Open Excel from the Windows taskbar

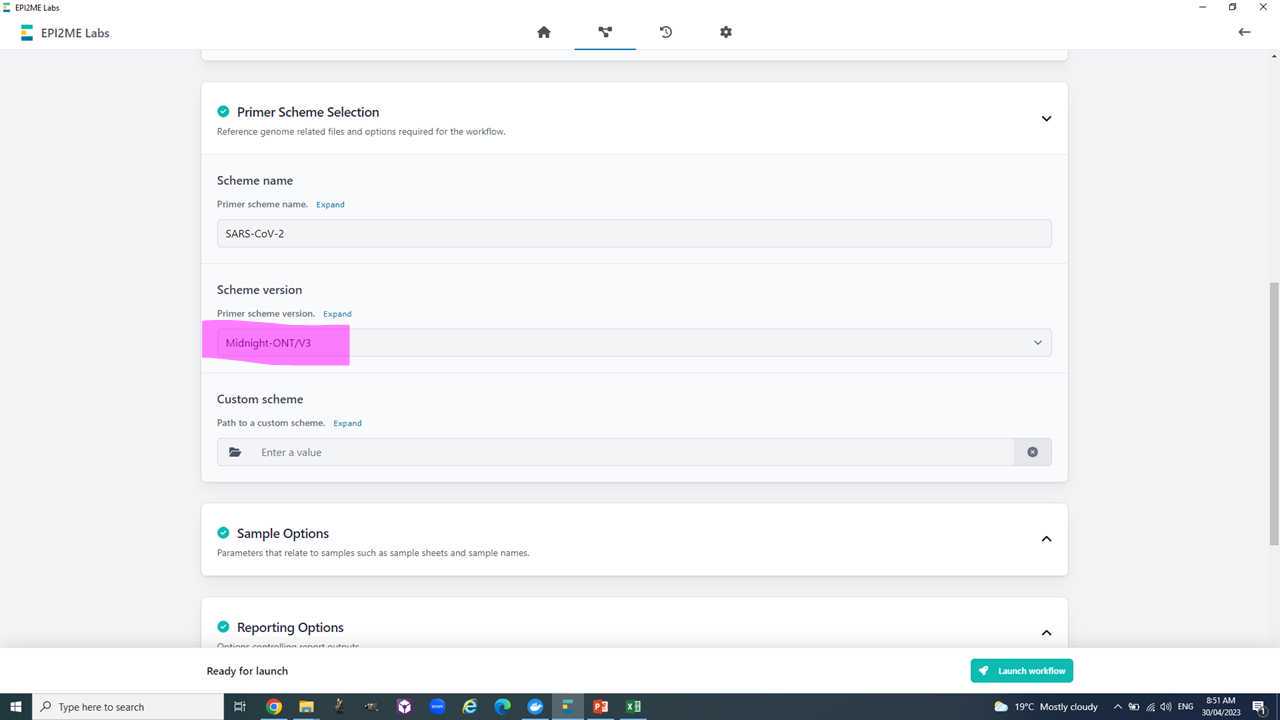tap(633, 706)
